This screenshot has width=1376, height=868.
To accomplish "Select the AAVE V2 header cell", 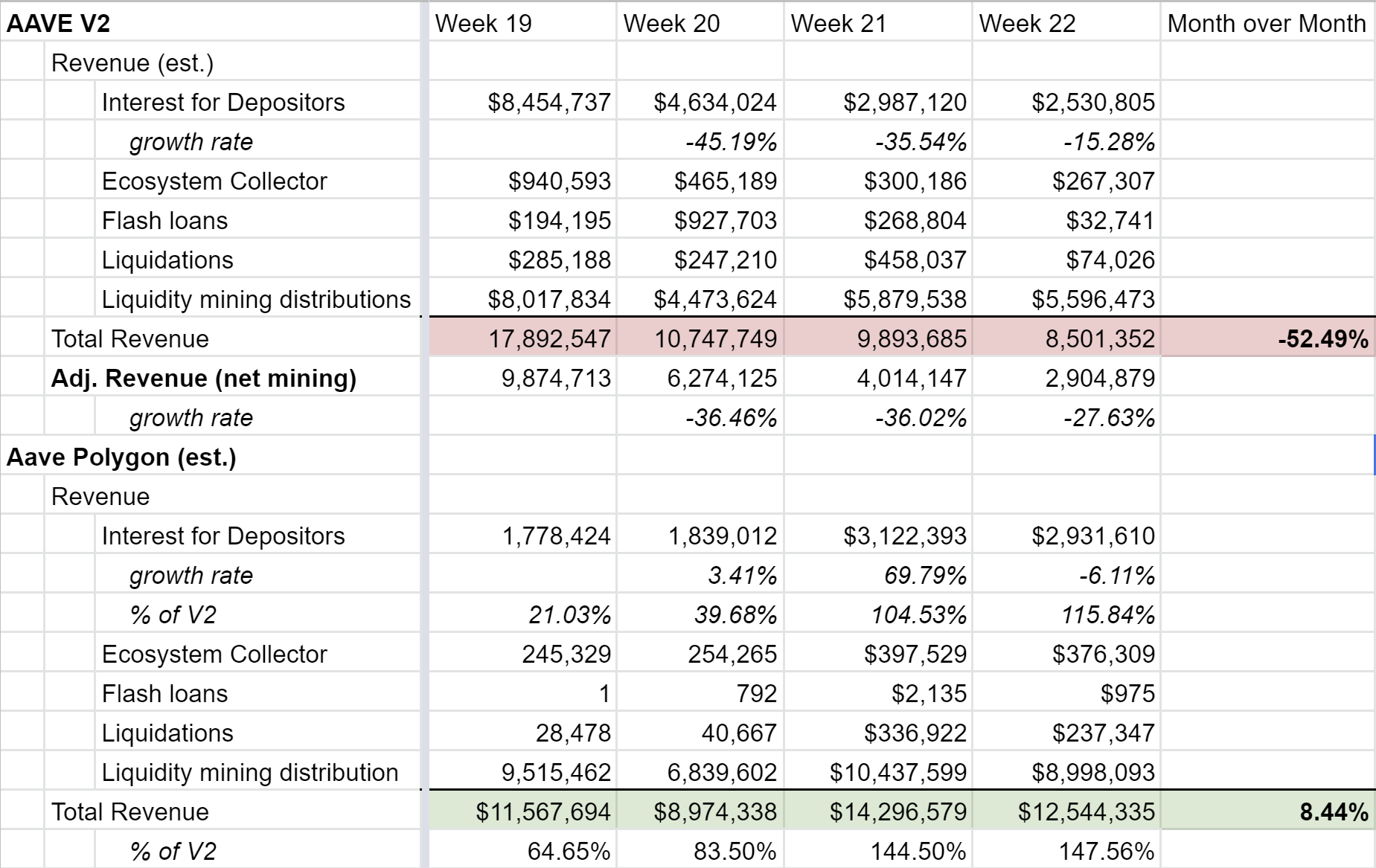I will 210,23.
